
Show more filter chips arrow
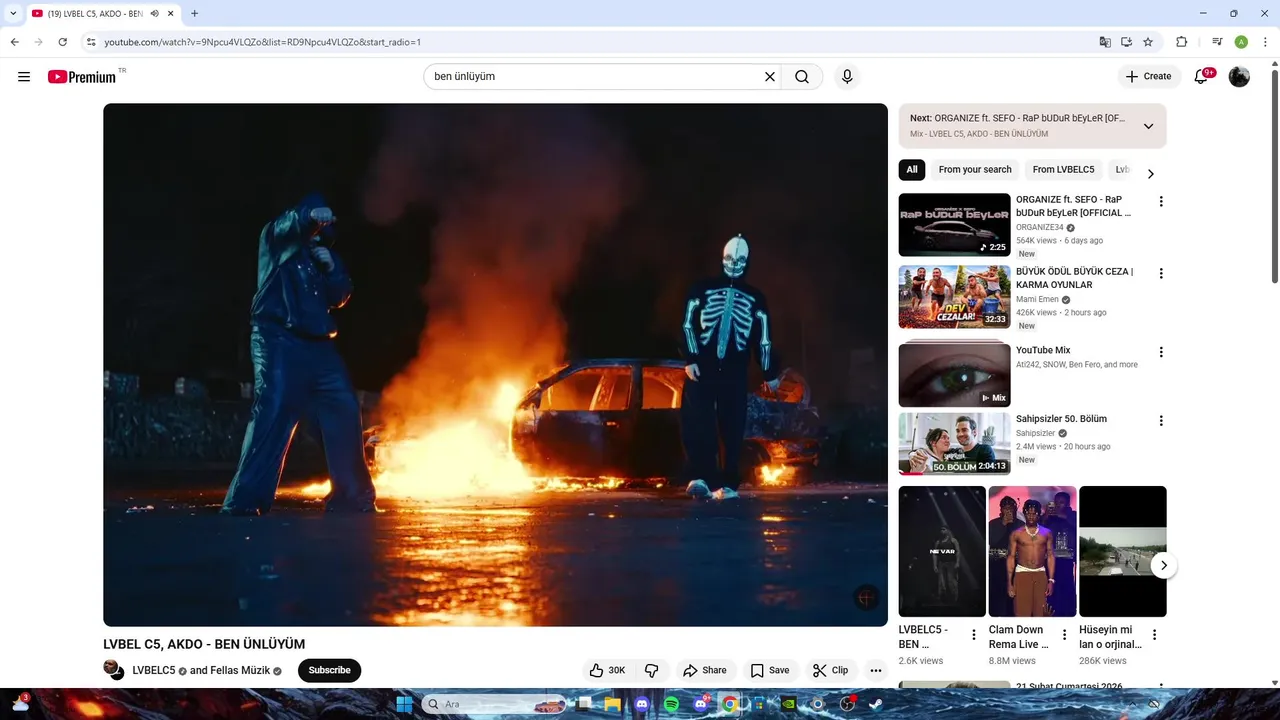click(x=1150, y=174)
